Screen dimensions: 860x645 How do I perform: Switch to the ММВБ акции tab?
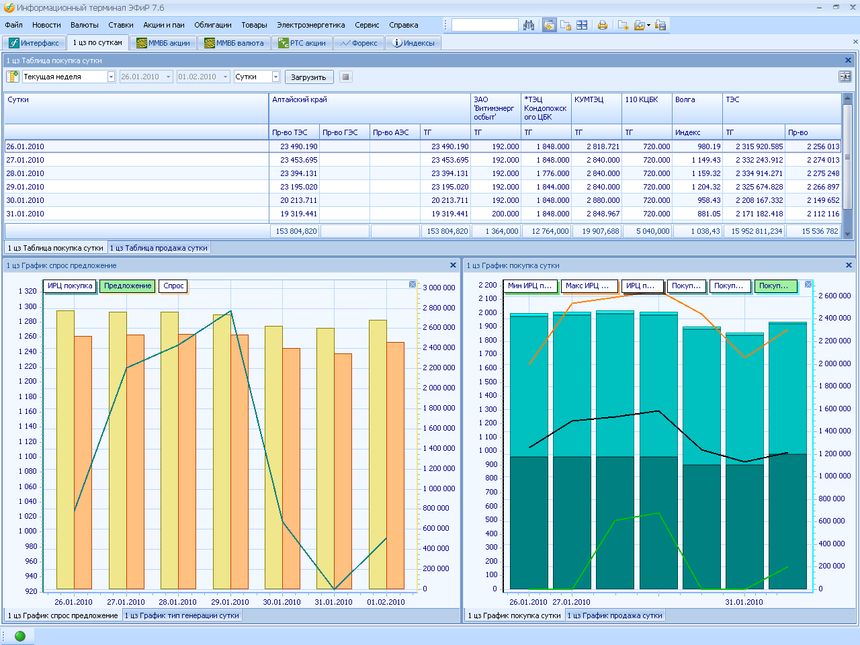(x=163, y=44)
